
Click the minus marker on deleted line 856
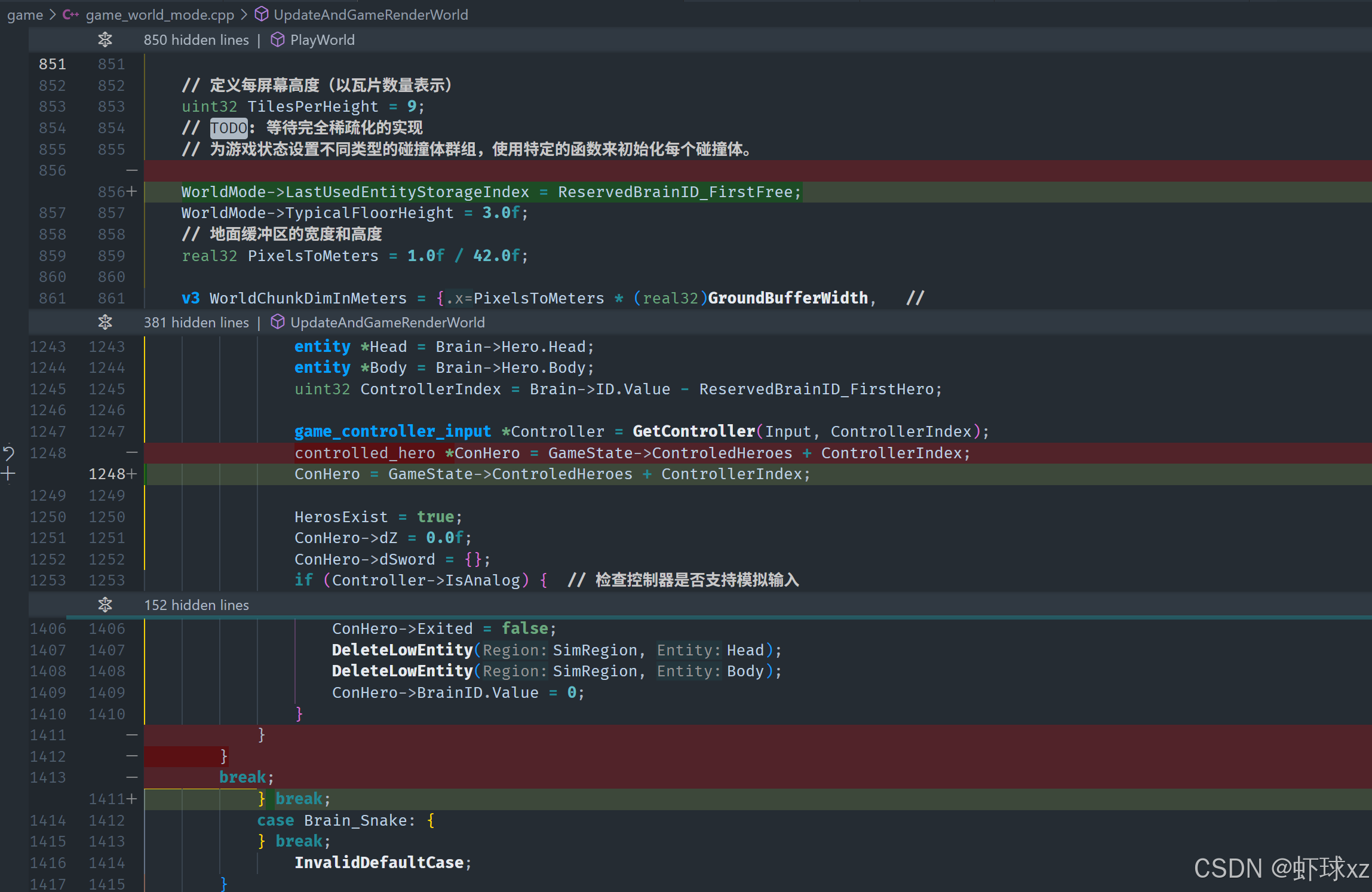132,171
